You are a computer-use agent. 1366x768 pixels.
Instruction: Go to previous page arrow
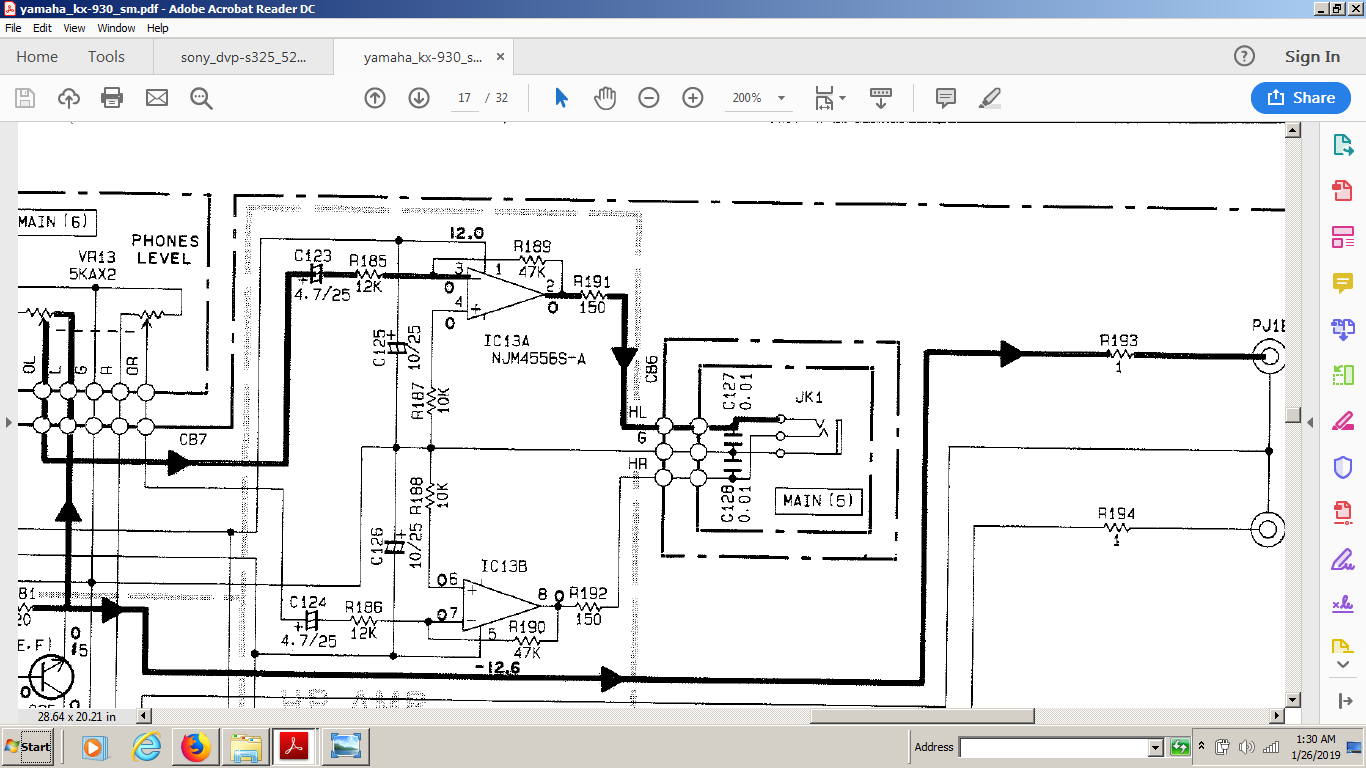(375, 98)
